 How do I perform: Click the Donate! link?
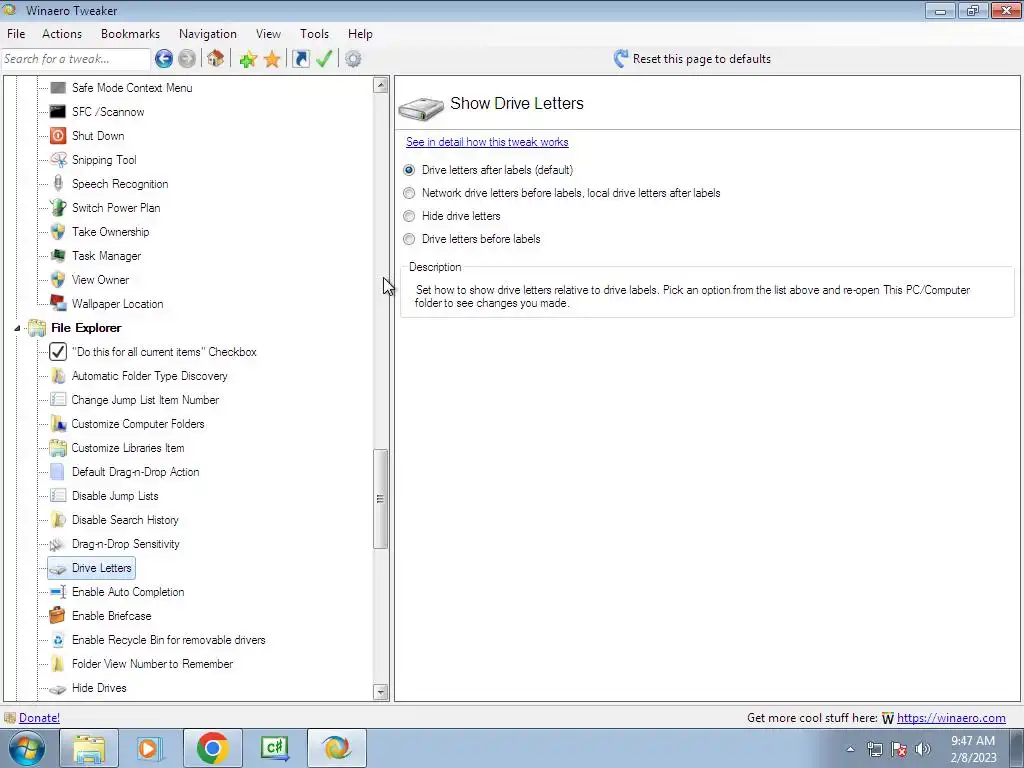pos(39,718)
